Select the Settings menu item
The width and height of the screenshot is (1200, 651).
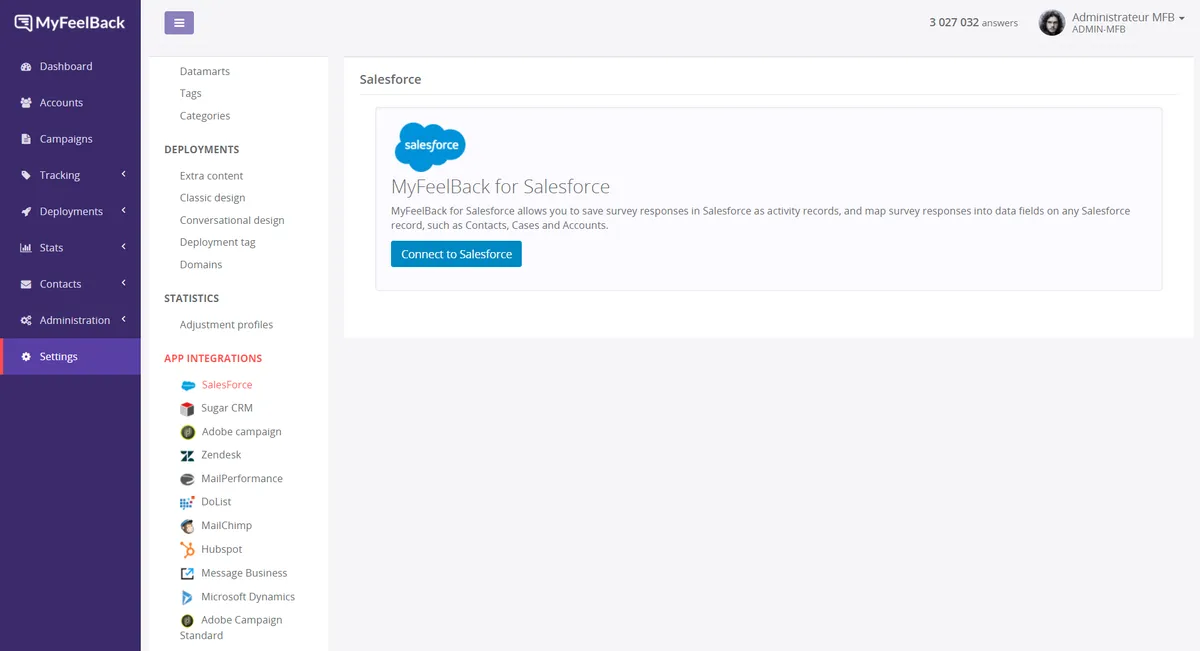70,357
